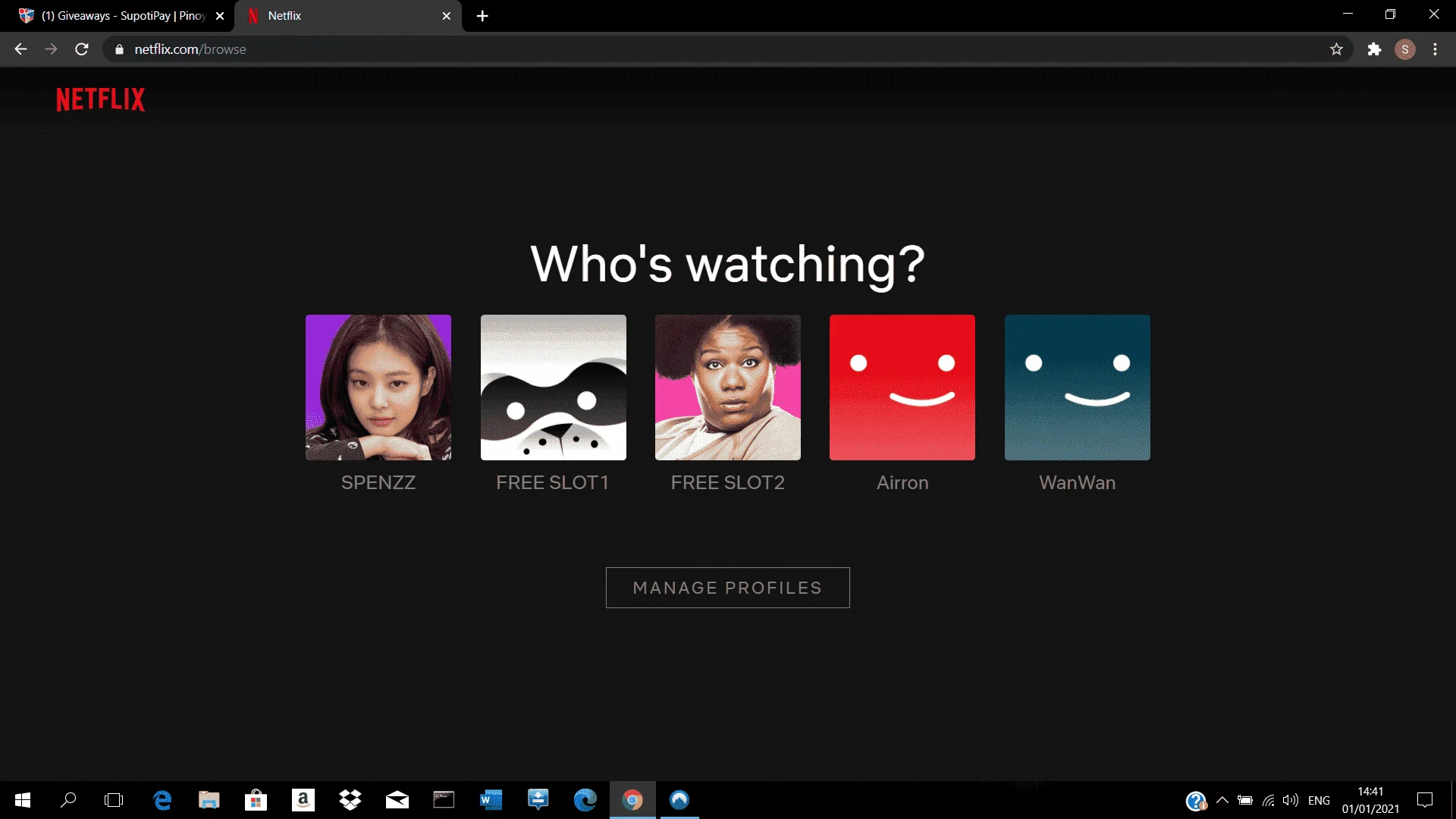Go forward in browser history
1456x819 pixels.
[x=51, y=49]
